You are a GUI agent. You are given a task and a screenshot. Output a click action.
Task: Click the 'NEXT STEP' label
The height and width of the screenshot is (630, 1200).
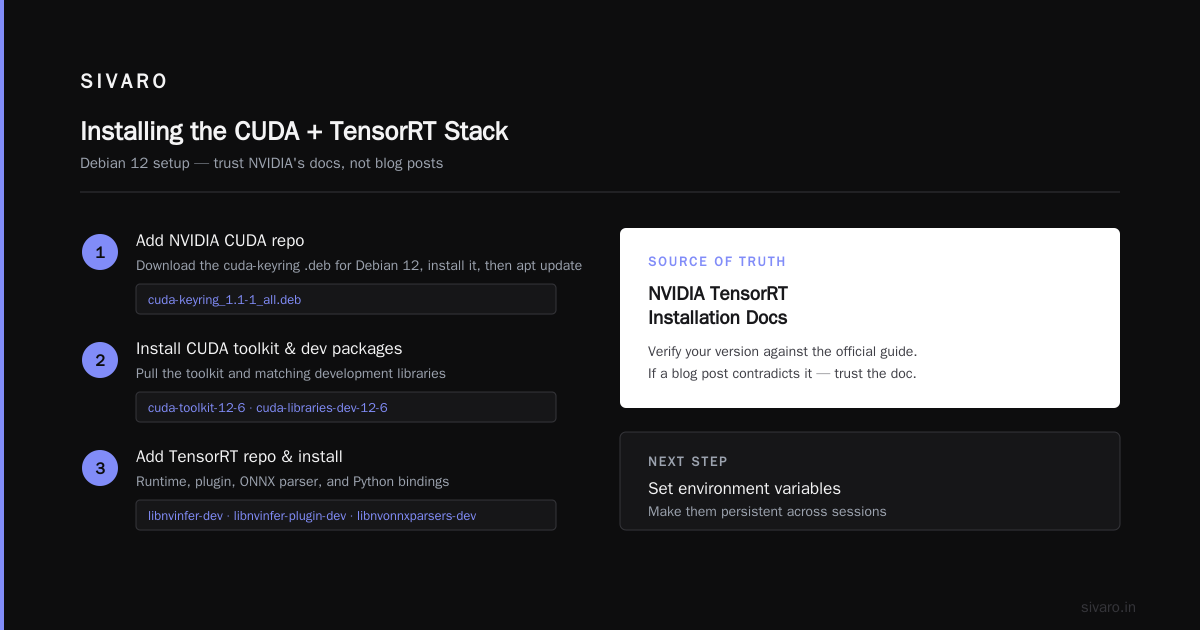point(688,461)
